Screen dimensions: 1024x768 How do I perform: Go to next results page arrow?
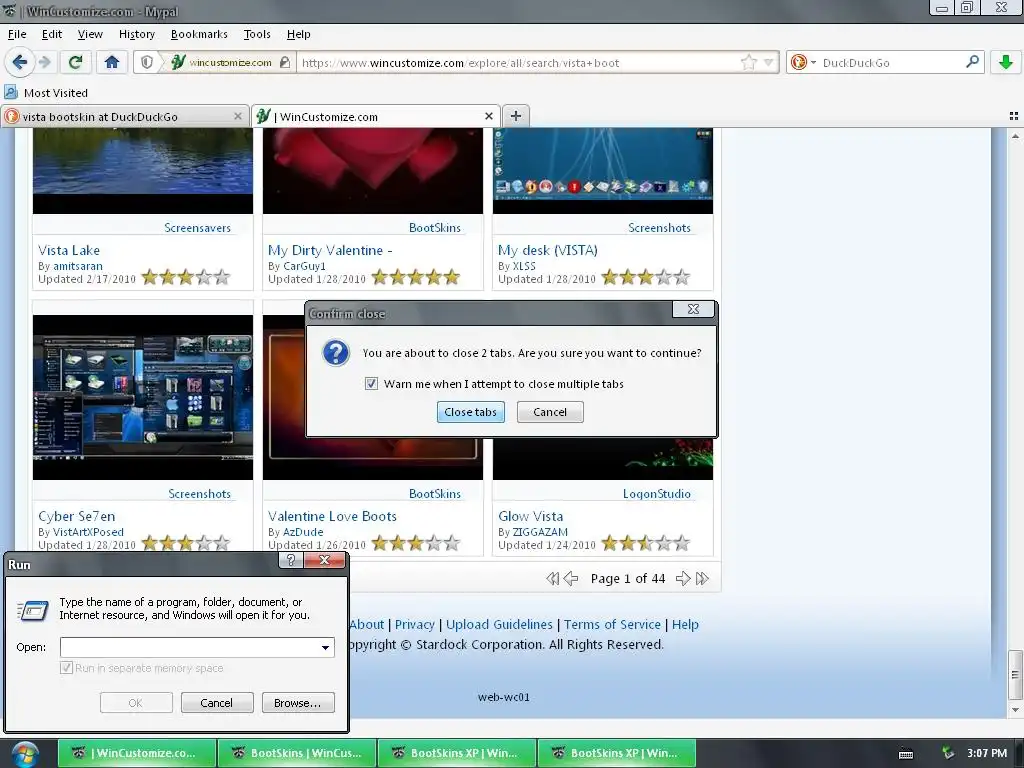coord(683,579)
